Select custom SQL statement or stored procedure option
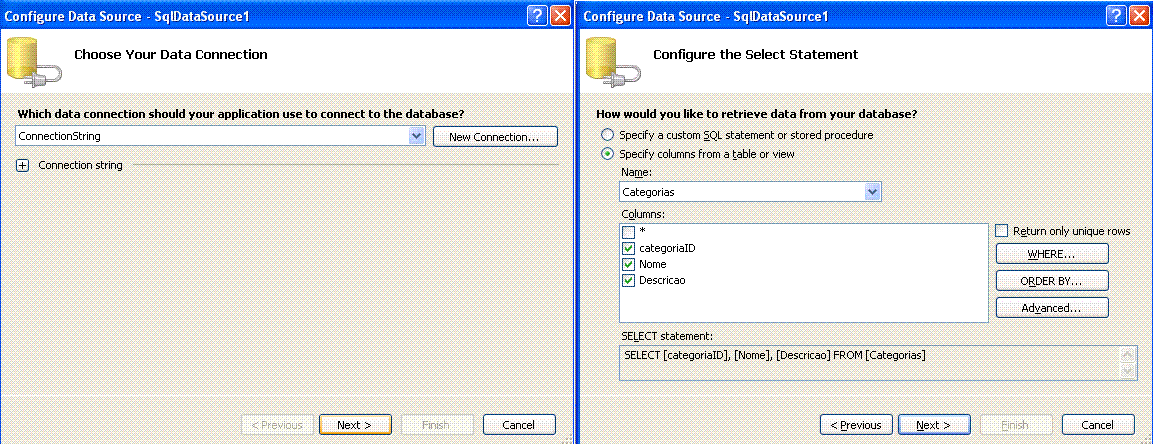The image size is (1153, 444). coord(607,135)
